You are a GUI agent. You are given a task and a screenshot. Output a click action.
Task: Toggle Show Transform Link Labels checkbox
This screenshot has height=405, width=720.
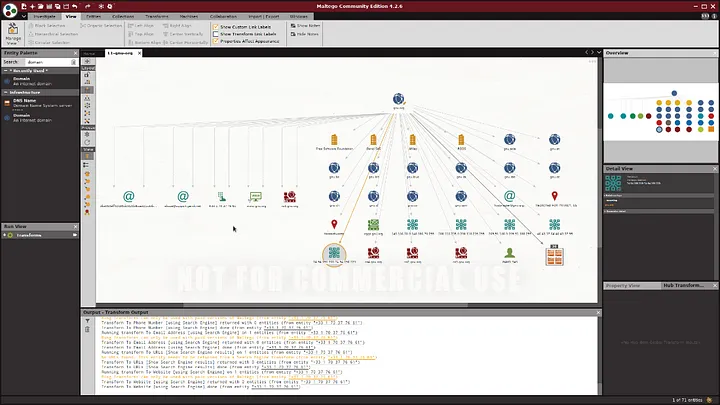pyautogui.click(x=216, y=34)
